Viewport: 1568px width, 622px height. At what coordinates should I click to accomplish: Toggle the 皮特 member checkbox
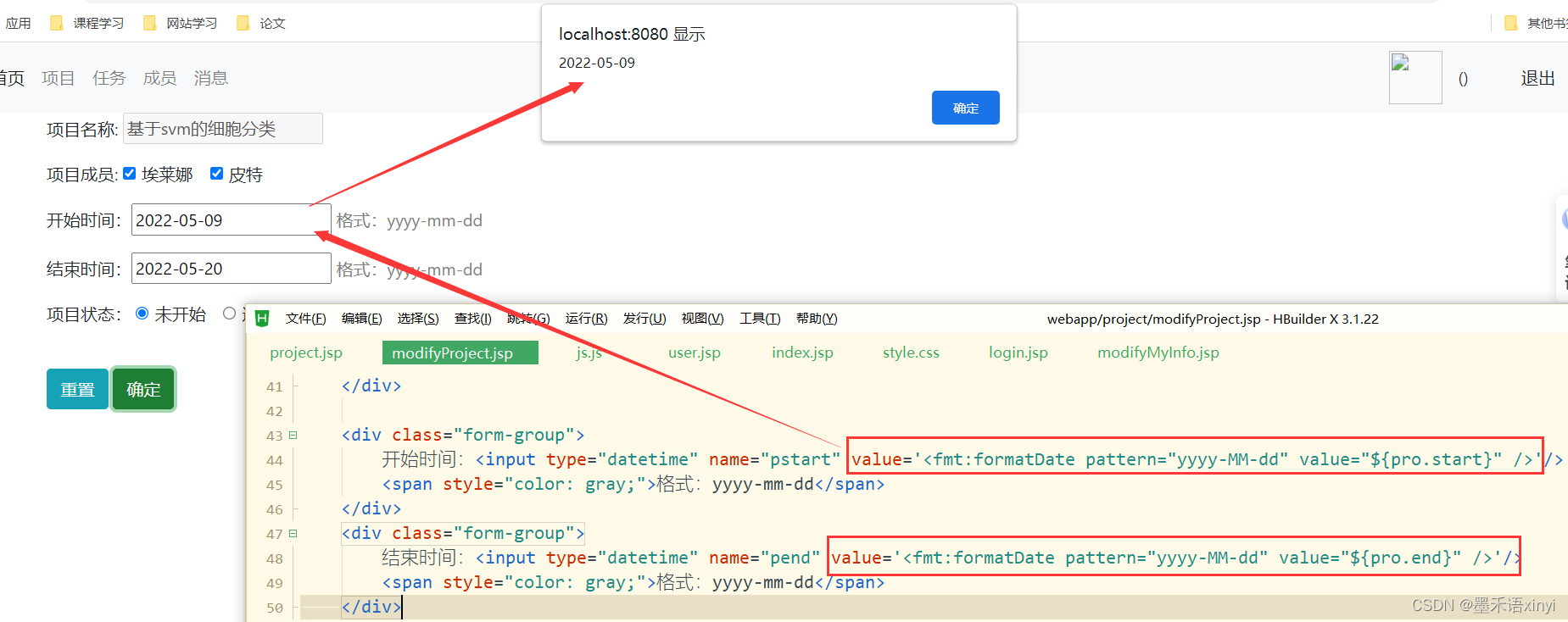pyautogui.click(x=216, y=174)
